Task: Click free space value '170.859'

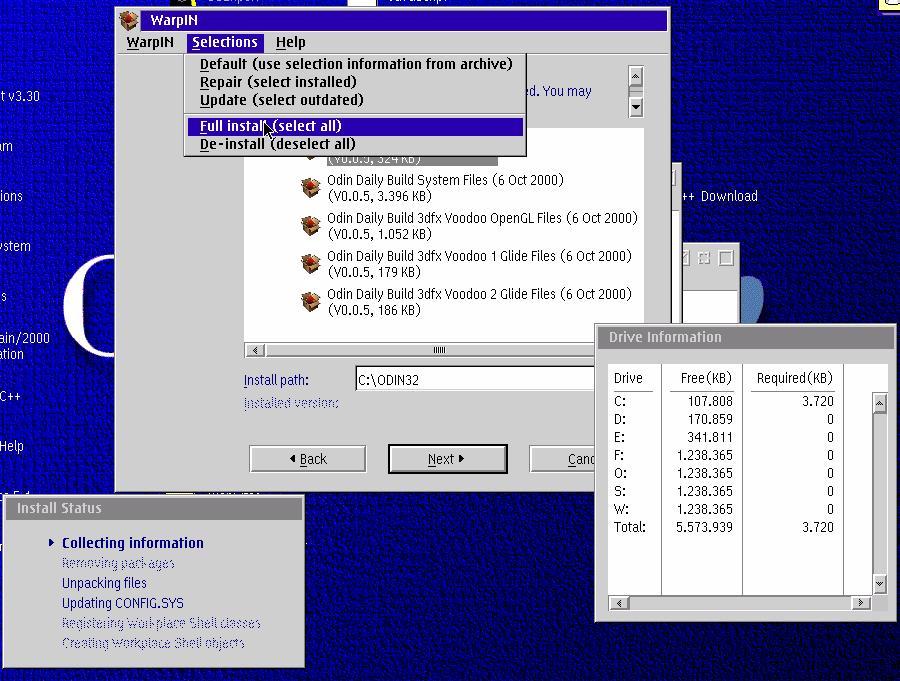Action: coord(710,419)
